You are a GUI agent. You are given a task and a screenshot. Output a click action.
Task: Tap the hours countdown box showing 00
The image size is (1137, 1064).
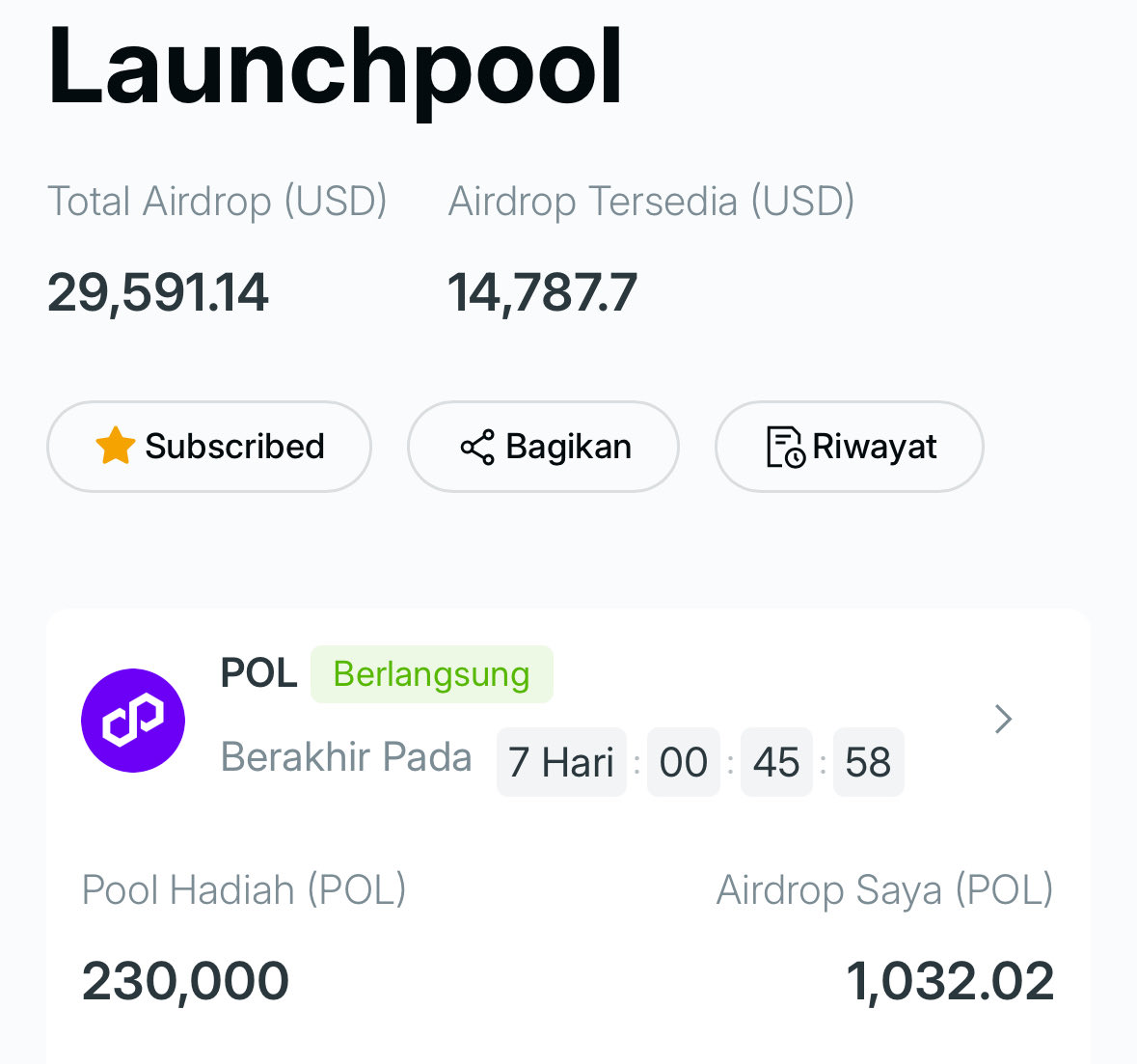coord(683,762)
